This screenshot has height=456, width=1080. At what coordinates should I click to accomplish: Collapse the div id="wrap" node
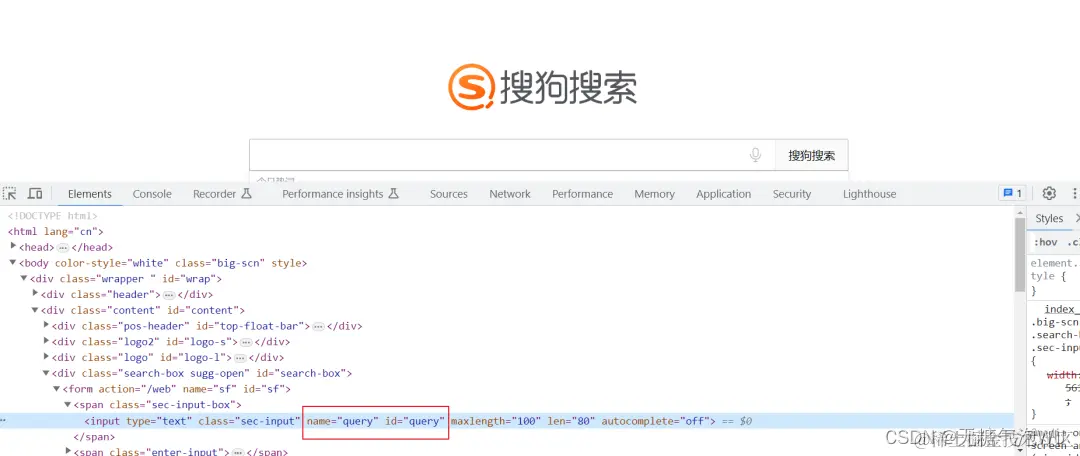(x=24, y=278)
